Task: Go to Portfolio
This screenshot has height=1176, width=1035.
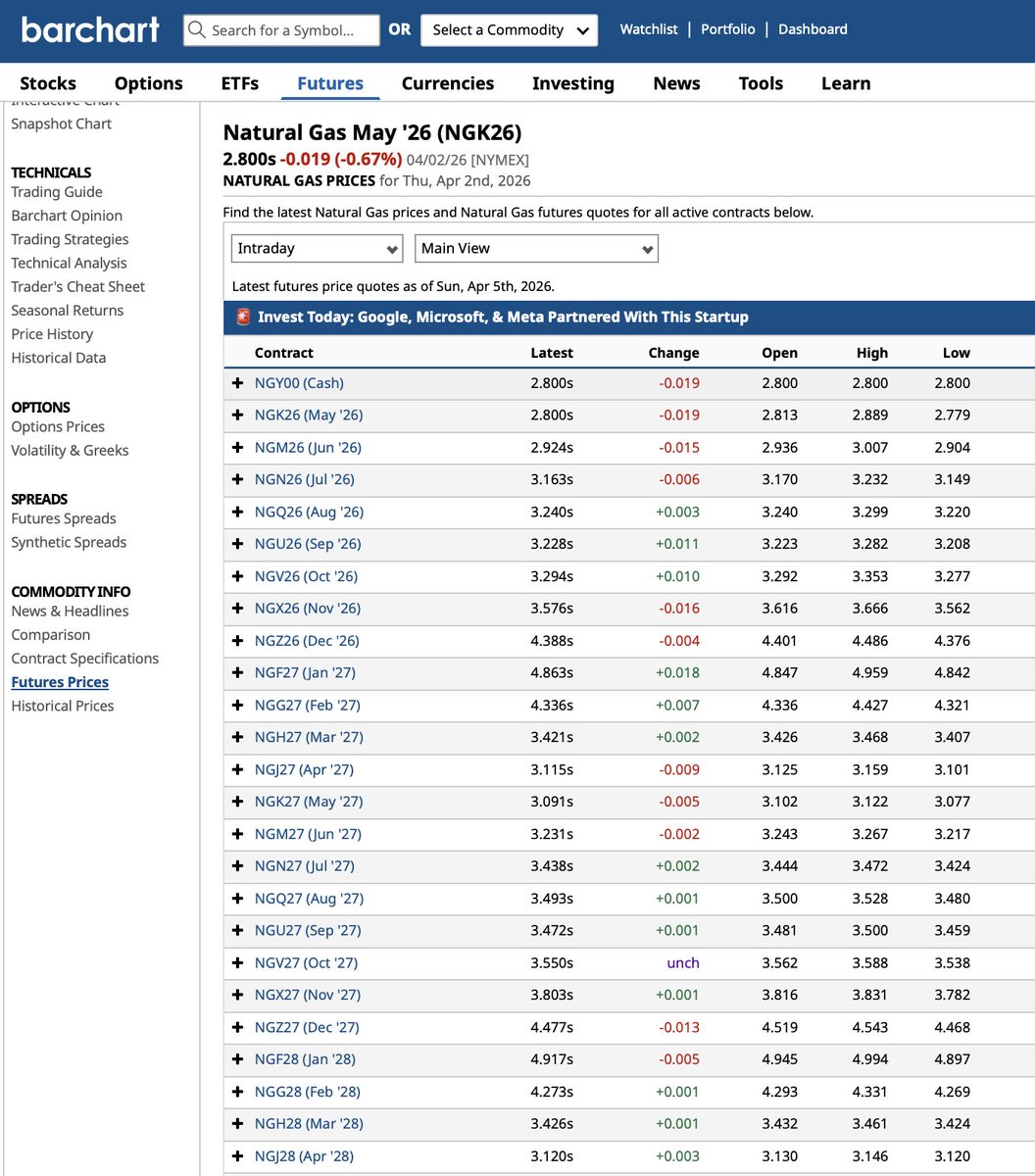Action: (728, 29)
